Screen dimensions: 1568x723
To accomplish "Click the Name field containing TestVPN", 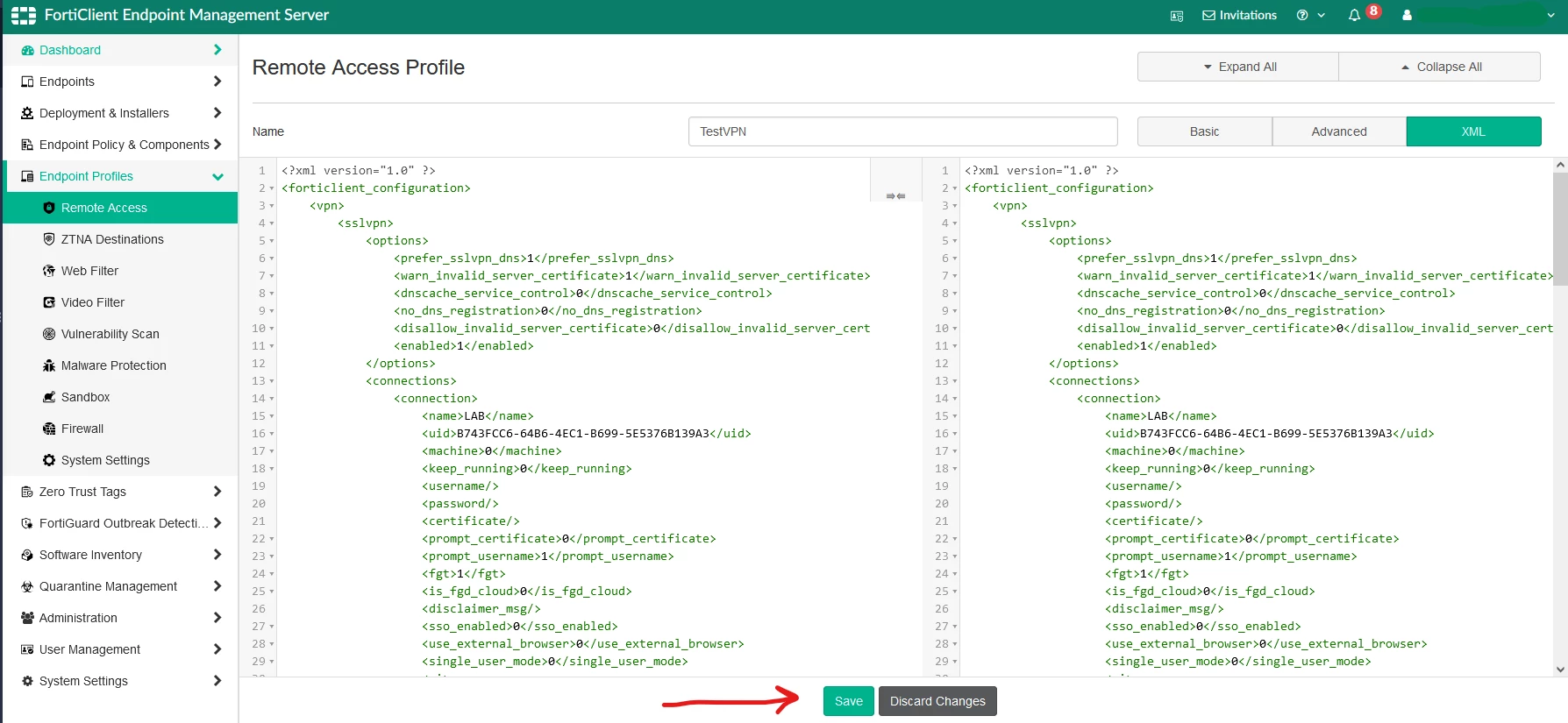I will 903,131.
